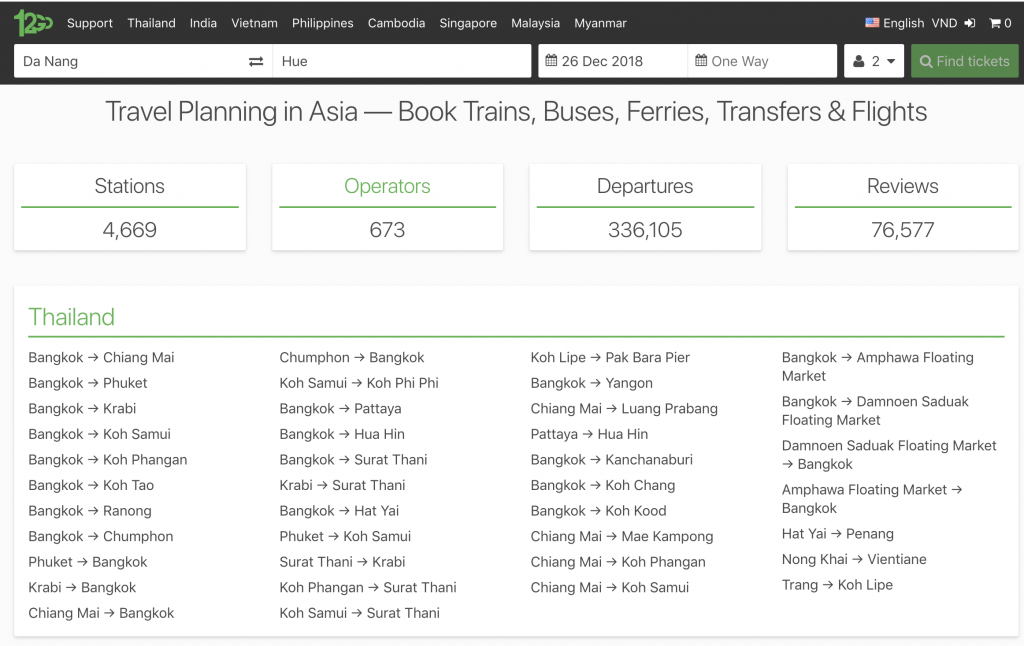This screenshot has height=646, width=1024.
Task: Select Vietnam in the navigation bar
Action: 254,23
